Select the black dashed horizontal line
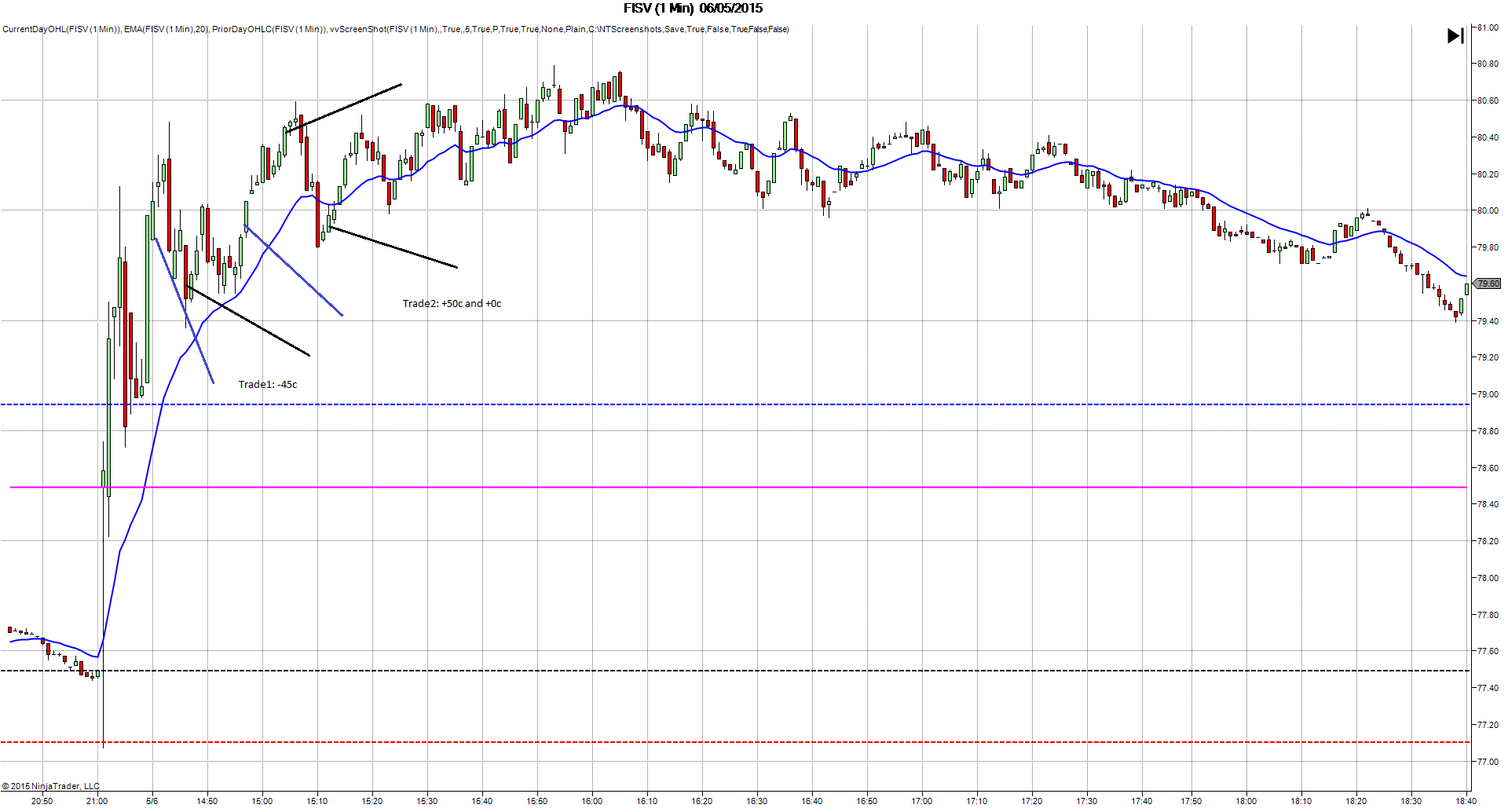1508x812 pixels. (734, 671)
